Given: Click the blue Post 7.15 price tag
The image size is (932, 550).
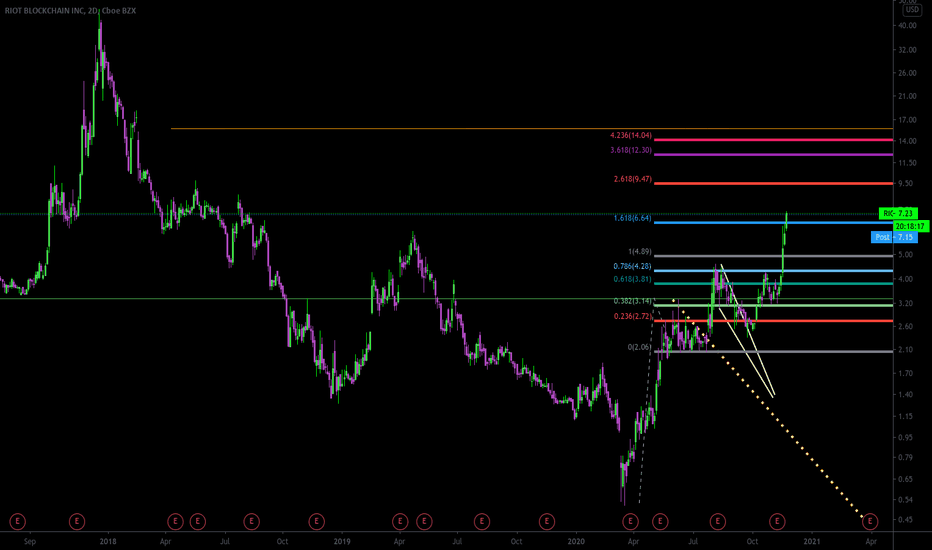Looking at the screenshot, I should [894, 237].
